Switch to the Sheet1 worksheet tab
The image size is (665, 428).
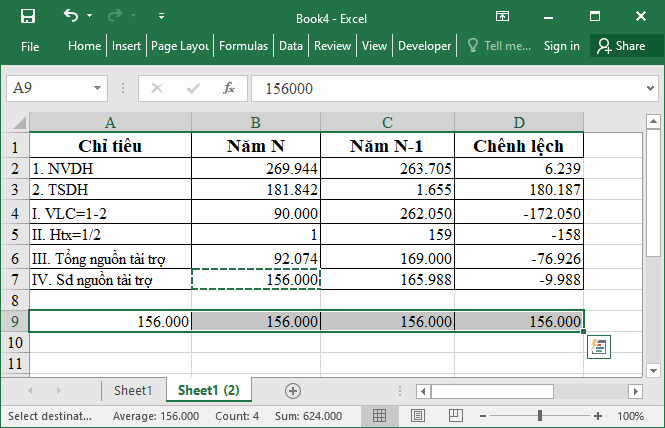[133, 390]
